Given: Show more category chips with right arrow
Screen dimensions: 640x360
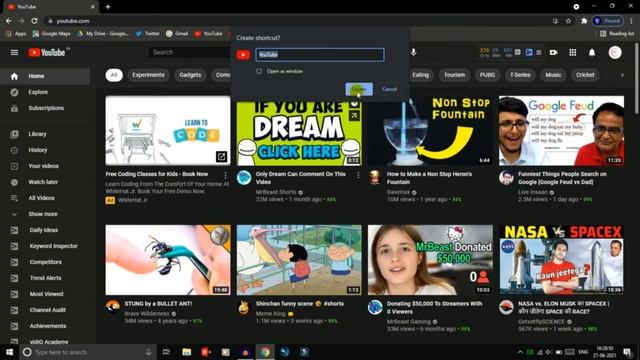Looking at the screenshot, I should pyautogui.click(x=622, y=75).
